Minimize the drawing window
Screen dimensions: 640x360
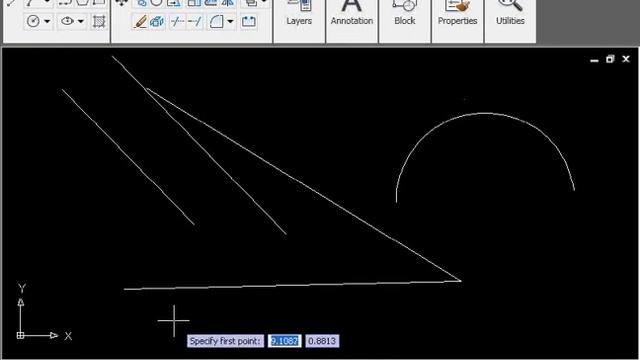[x=594, y=60]
